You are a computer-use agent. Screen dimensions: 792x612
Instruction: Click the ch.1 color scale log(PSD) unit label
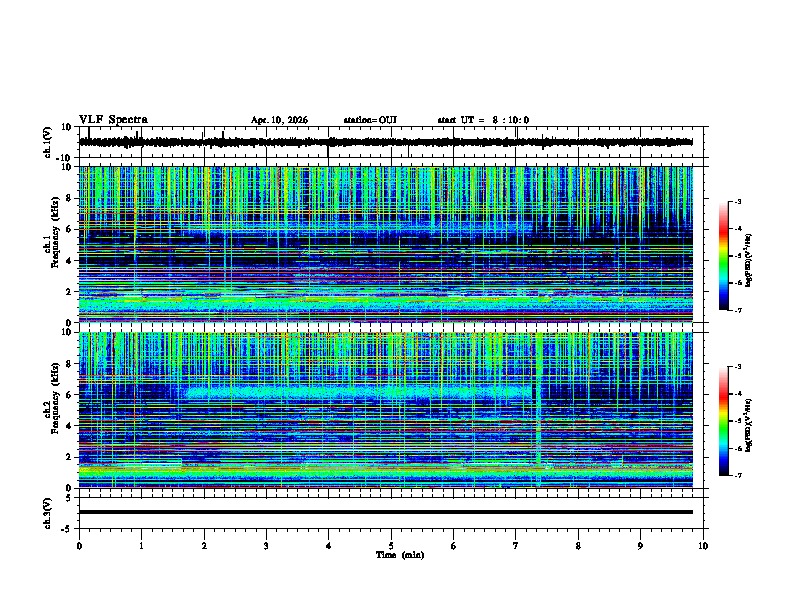click(x=749, y=260)
